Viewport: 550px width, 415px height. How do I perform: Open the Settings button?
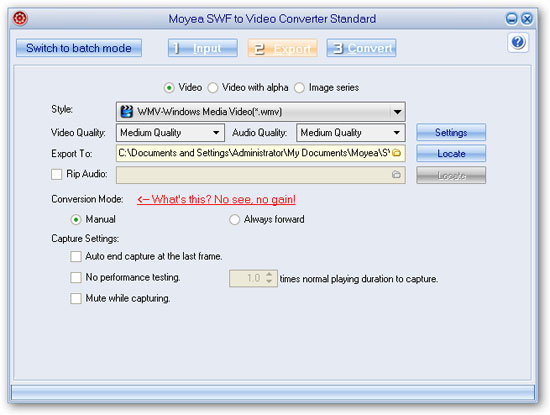[451, 132]
